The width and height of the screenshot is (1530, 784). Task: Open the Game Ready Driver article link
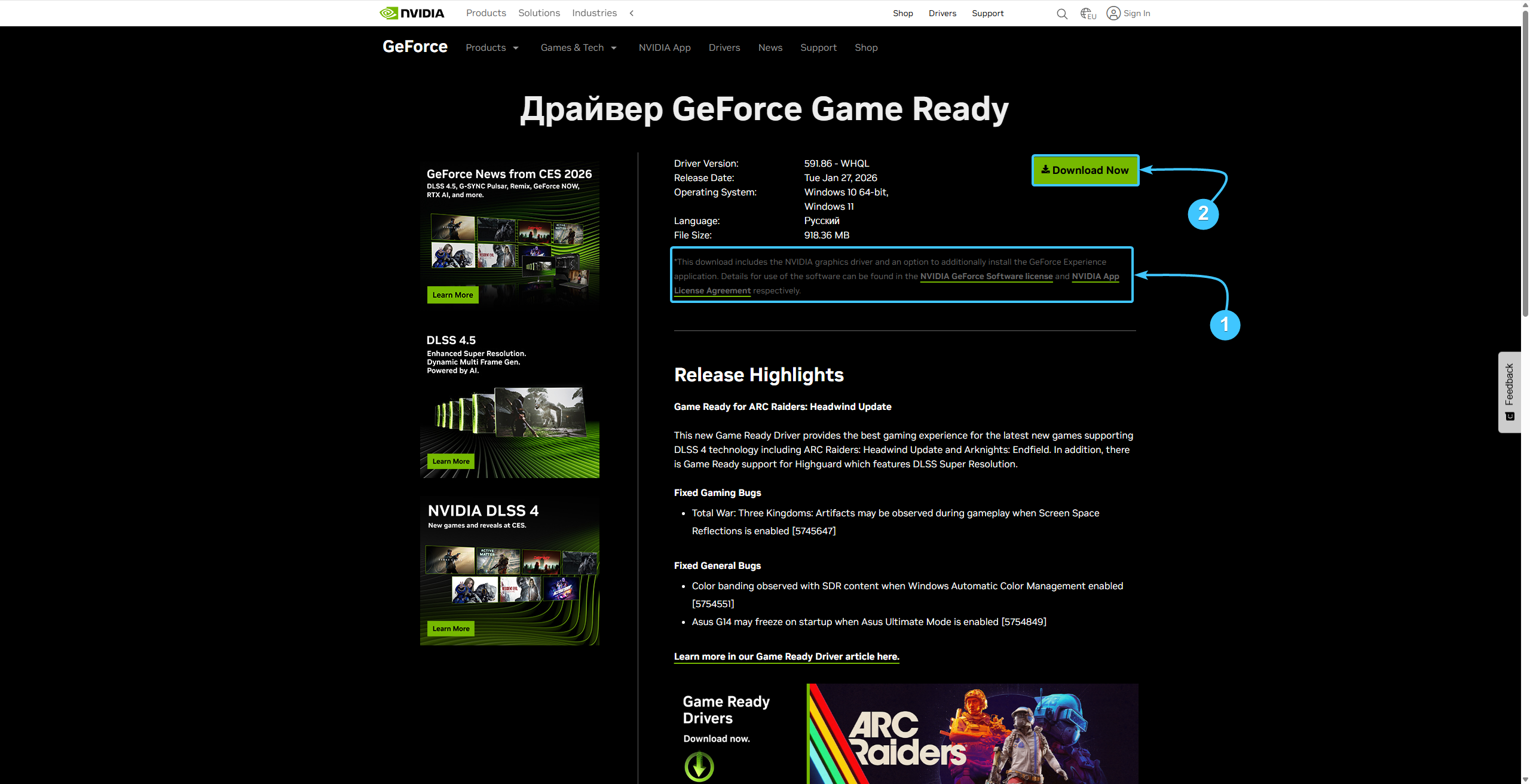coord(786,656)
